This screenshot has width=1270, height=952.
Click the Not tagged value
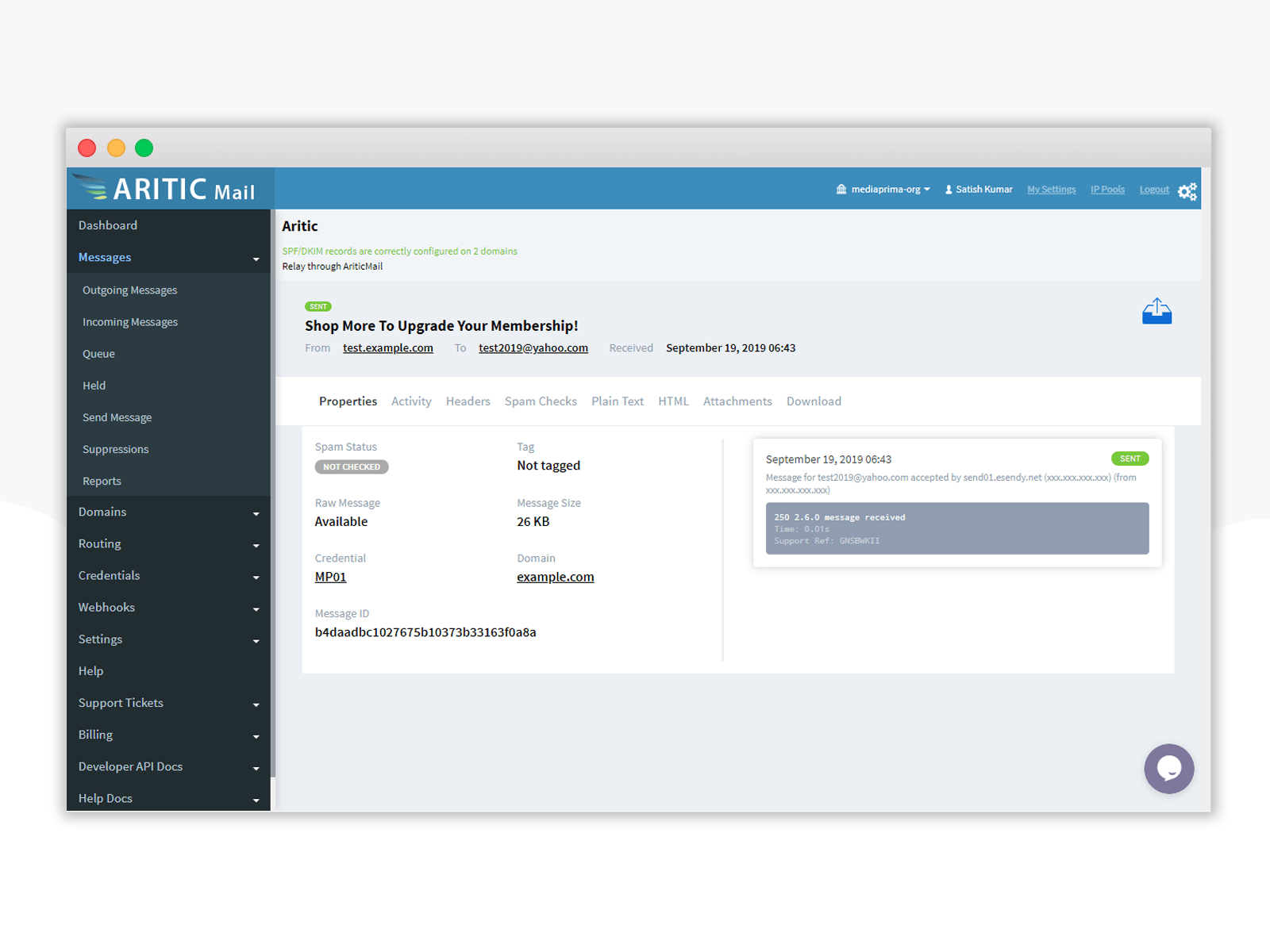click(x=548, y=466)
